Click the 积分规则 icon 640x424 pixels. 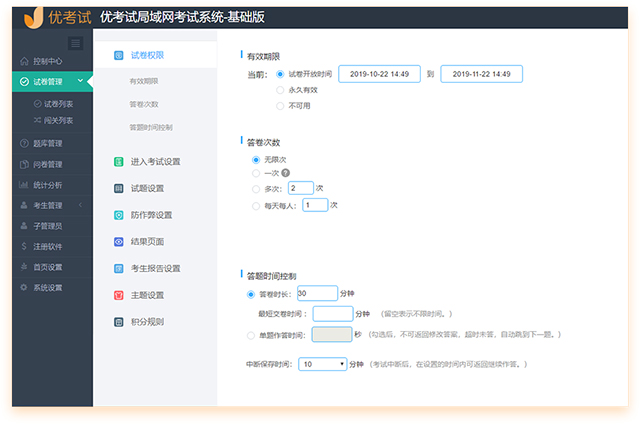pyautogui.click(x=119, y=322)
